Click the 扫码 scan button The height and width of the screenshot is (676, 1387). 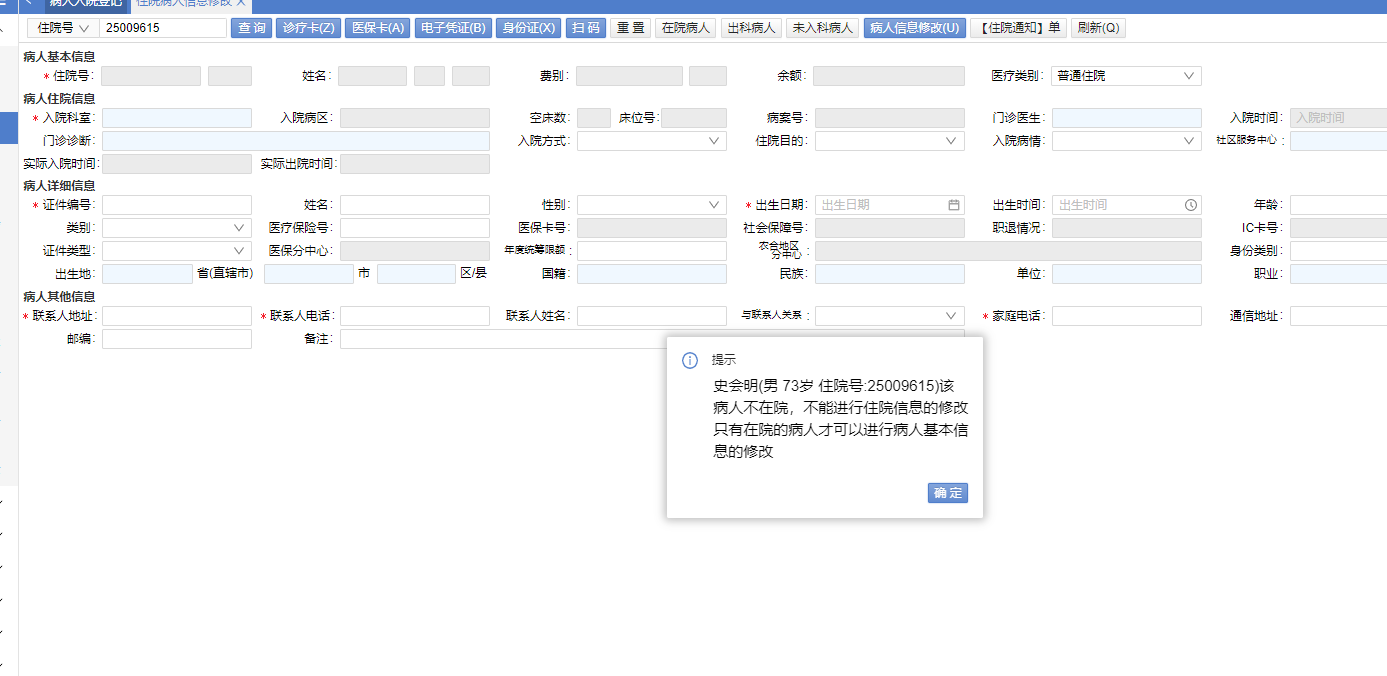pyautogui.click(x=585, y=28)
